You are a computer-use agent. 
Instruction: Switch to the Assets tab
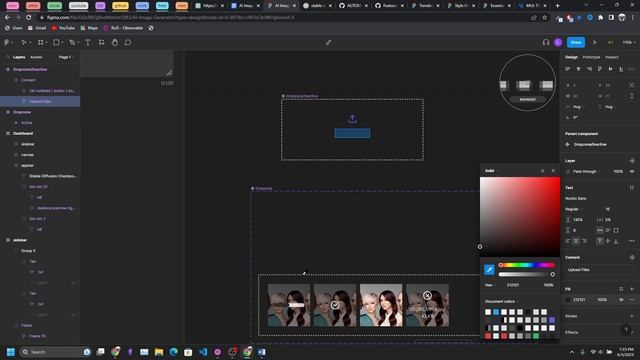(36, 57)
